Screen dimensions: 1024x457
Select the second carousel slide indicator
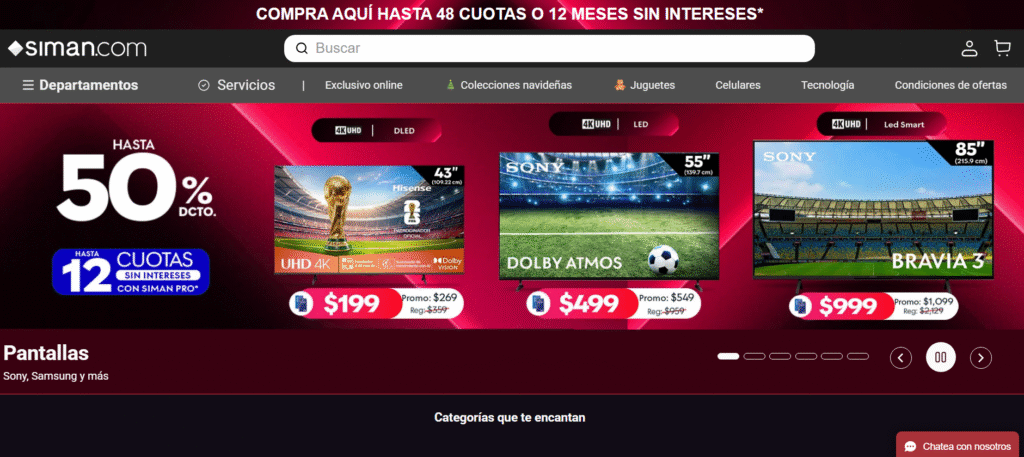tap(754, 356)
